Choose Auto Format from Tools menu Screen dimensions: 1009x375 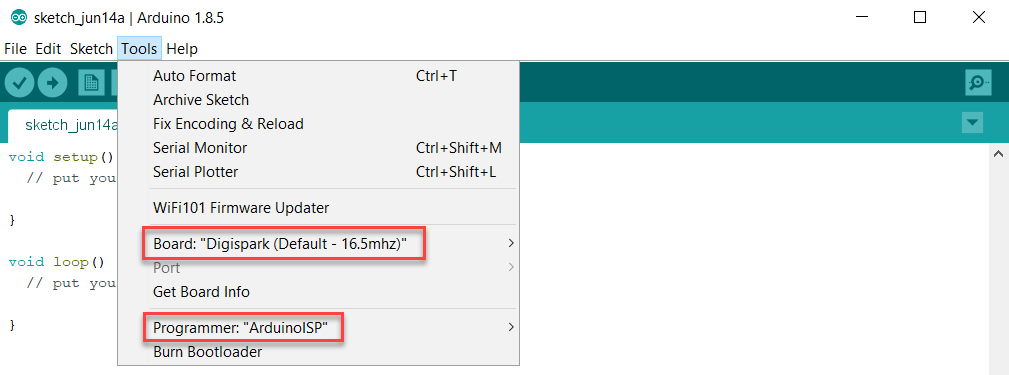[x=319, y=76]
